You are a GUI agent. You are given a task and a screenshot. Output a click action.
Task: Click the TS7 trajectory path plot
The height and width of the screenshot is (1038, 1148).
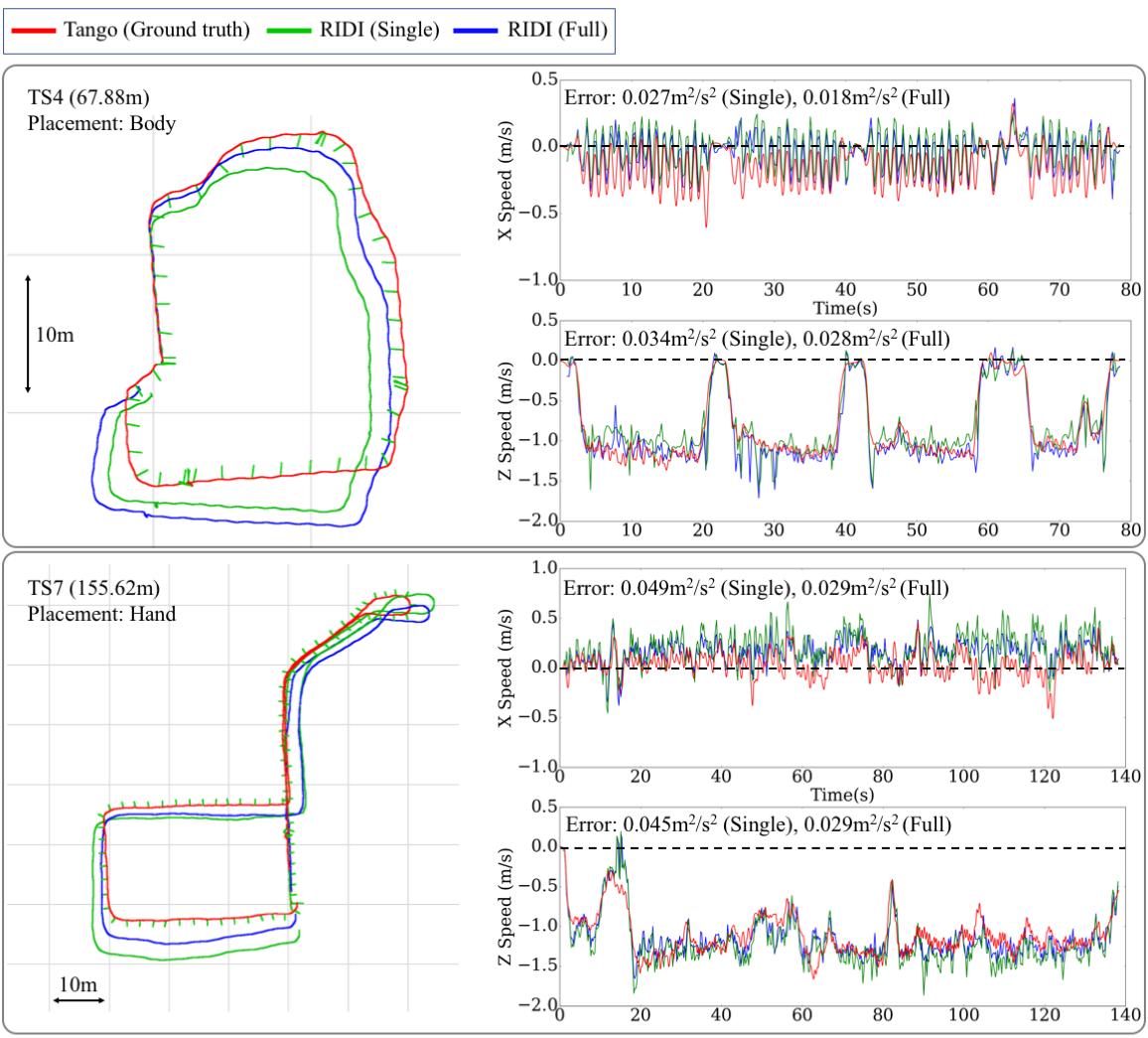click(x=263, y=777)
